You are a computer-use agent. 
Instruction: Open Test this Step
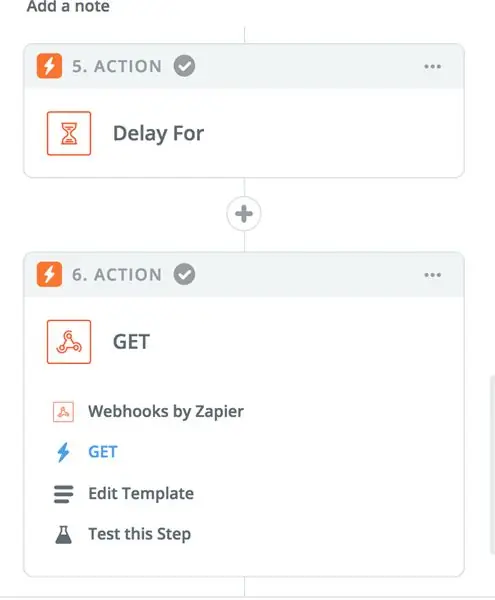coord(139,534)
